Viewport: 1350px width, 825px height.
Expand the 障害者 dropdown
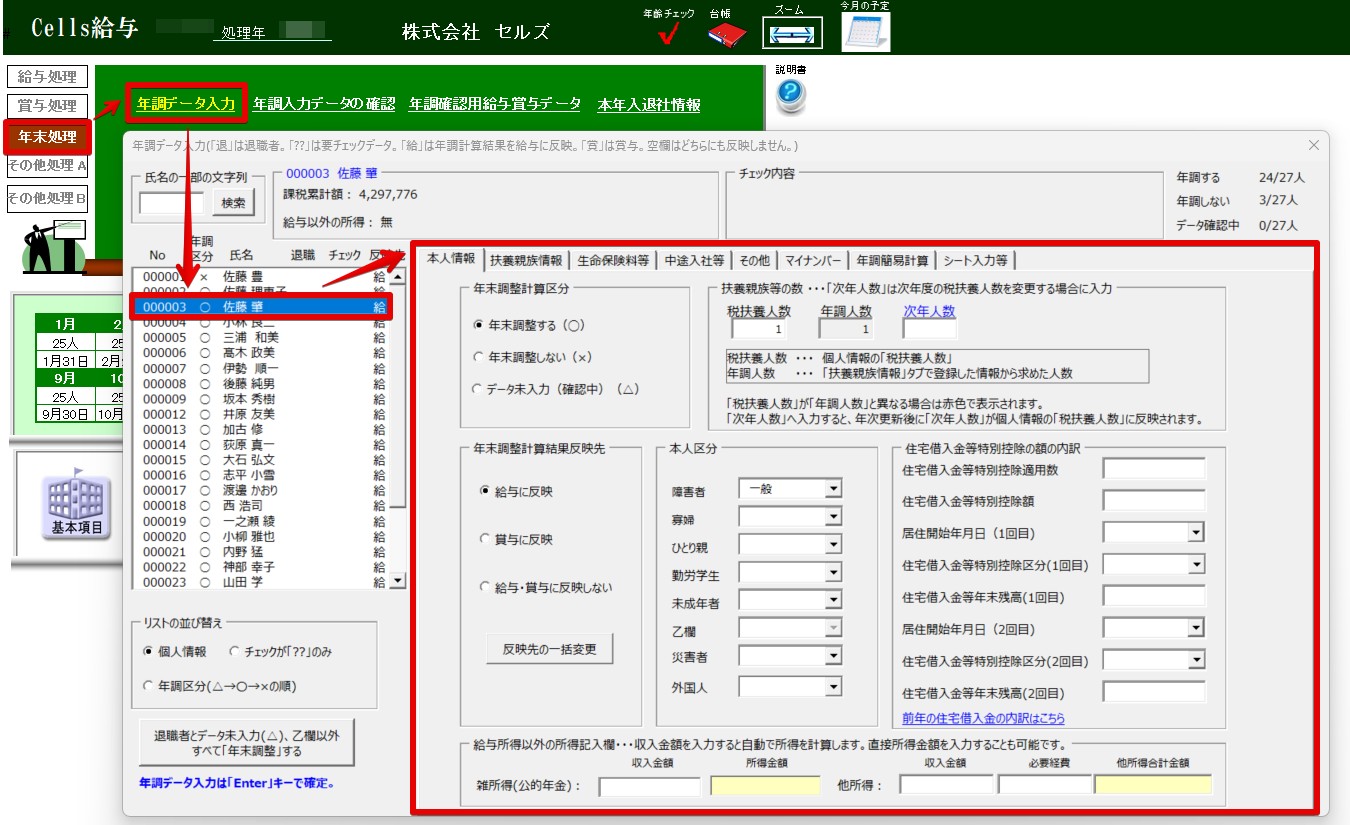click(833, 489)
